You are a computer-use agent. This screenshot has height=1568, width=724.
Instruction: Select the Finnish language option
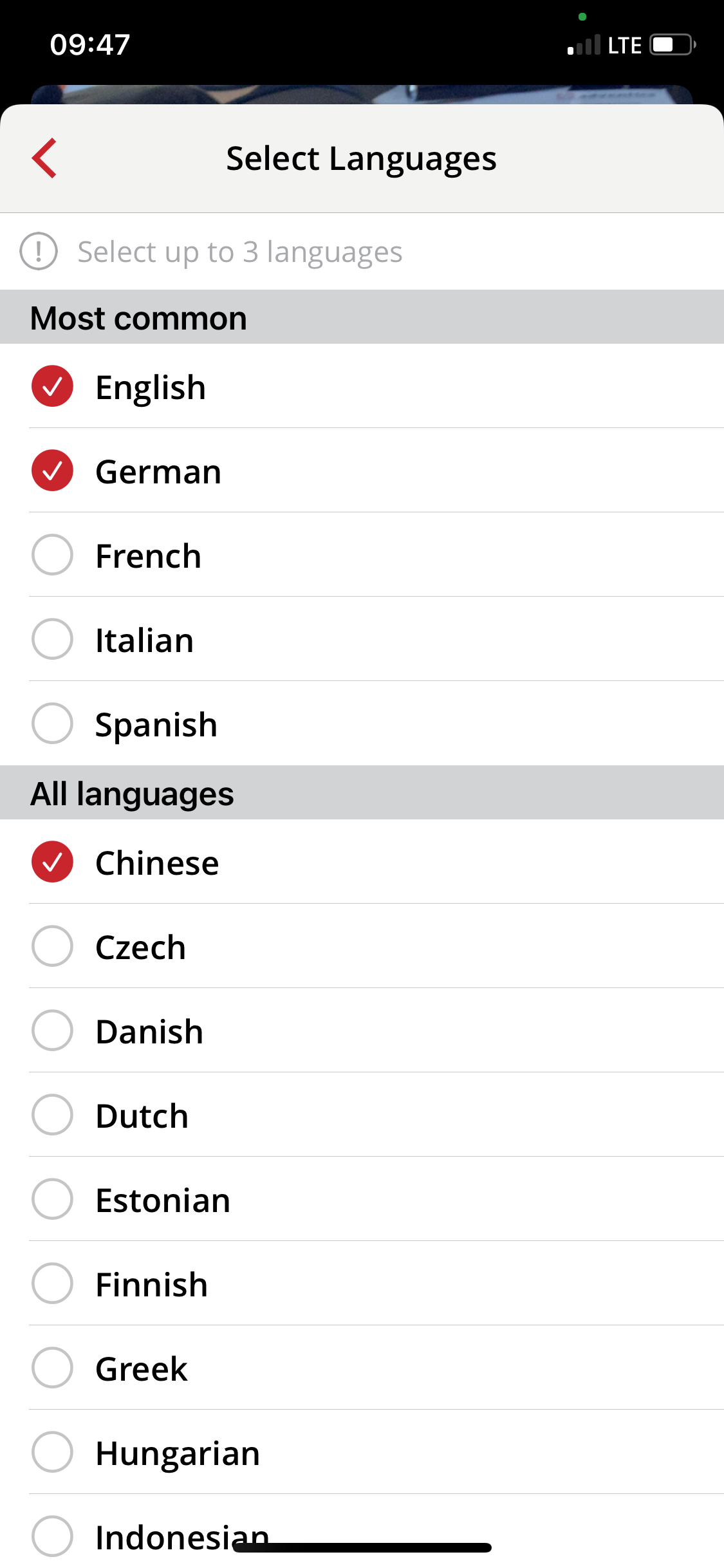[x=362, y=1283]
